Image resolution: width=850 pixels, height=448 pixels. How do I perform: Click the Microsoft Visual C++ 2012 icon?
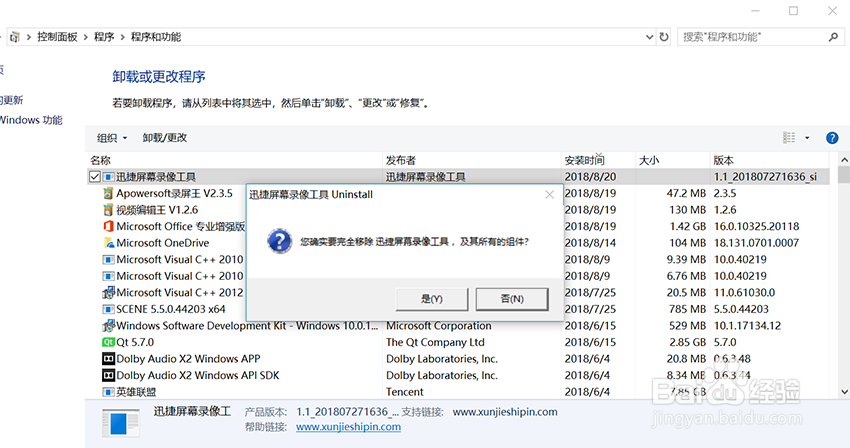pyautogui.click(x=108, y=292)
